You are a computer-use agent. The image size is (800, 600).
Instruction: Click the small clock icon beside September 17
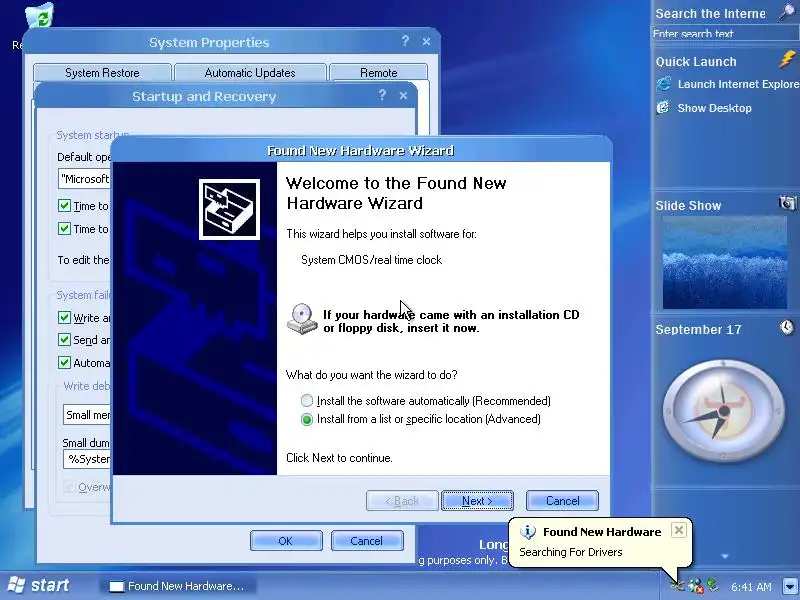[x=787, y=327]
